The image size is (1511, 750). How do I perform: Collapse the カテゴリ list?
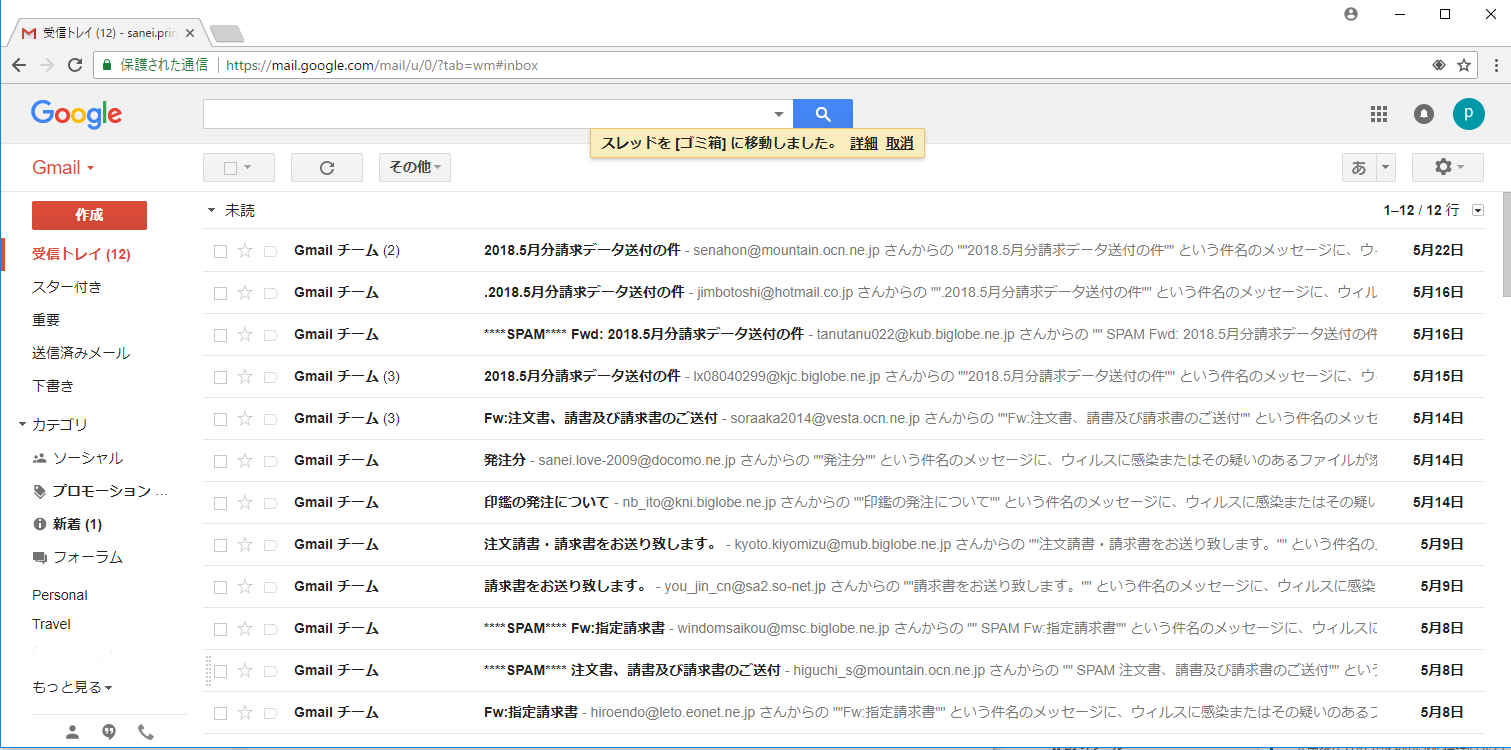(x=22, y=425)
